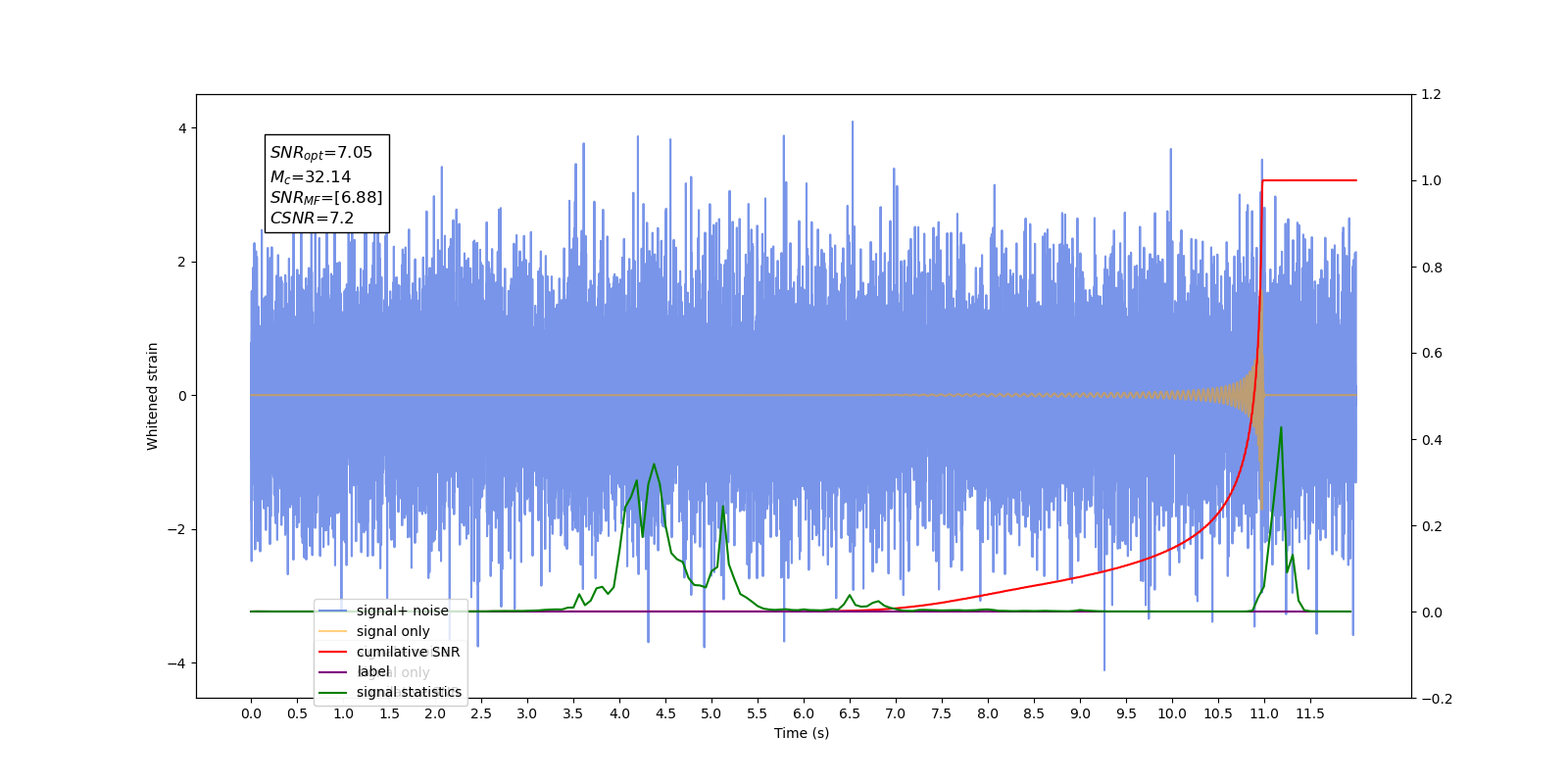Click the green signal statistics peak near 4.4 s
Viewport: 1568px width, 784px height.
[x=654, y=465]
